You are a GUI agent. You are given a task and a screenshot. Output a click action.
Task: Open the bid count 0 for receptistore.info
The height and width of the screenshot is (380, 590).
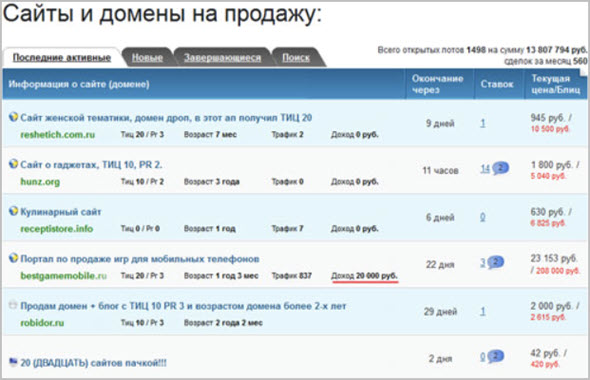pos(483,217)
